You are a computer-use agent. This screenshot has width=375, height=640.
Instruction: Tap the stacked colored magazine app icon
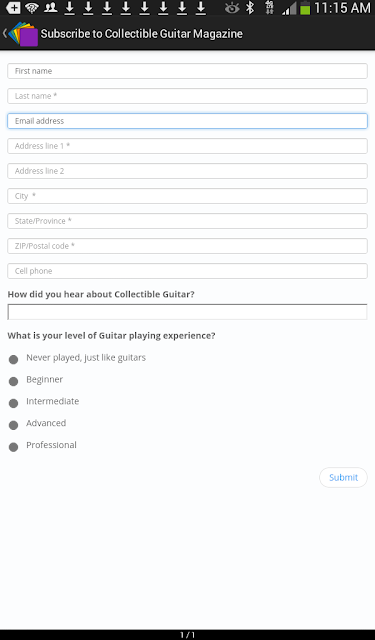click(24, 34)
